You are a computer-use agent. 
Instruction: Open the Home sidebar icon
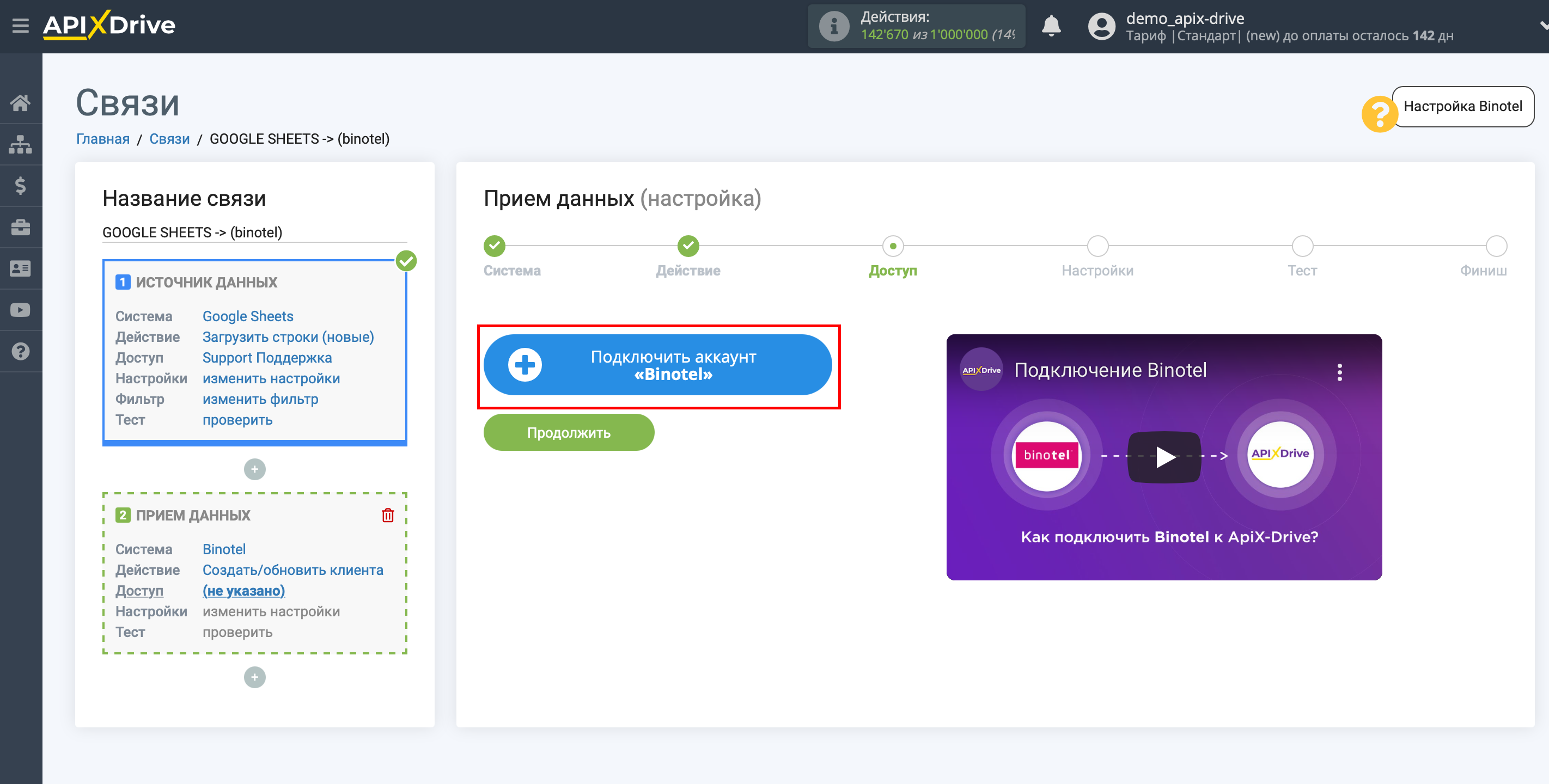point(21,103)
